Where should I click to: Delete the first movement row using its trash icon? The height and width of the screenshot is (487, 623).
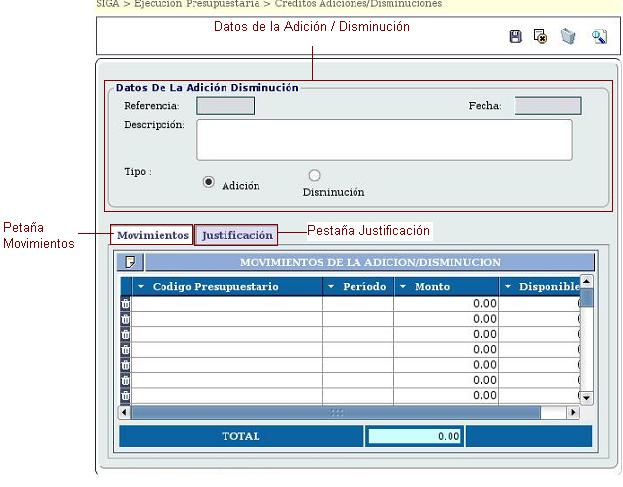(x=126, y=304)
